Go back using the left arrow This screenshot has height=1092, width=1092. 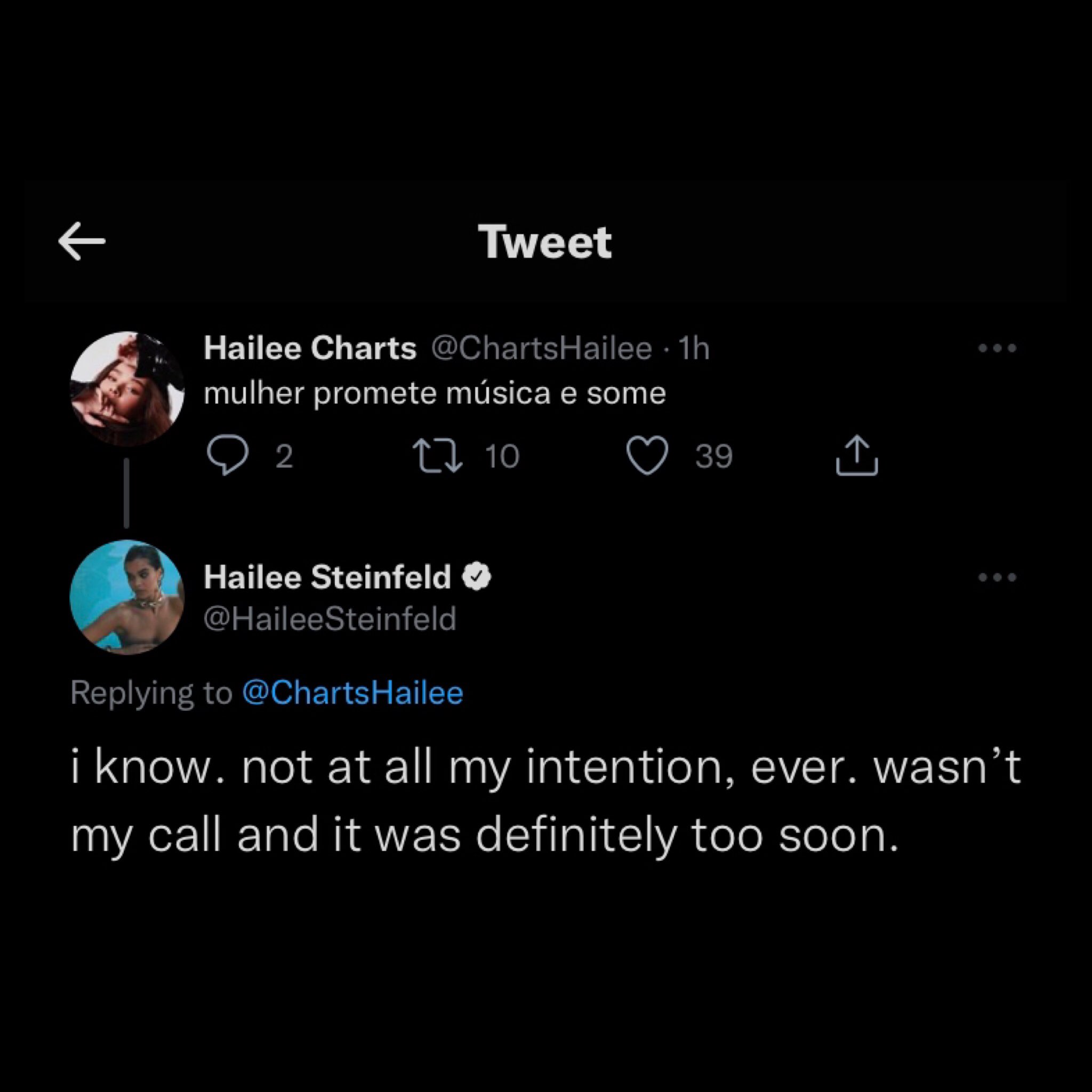82,242
